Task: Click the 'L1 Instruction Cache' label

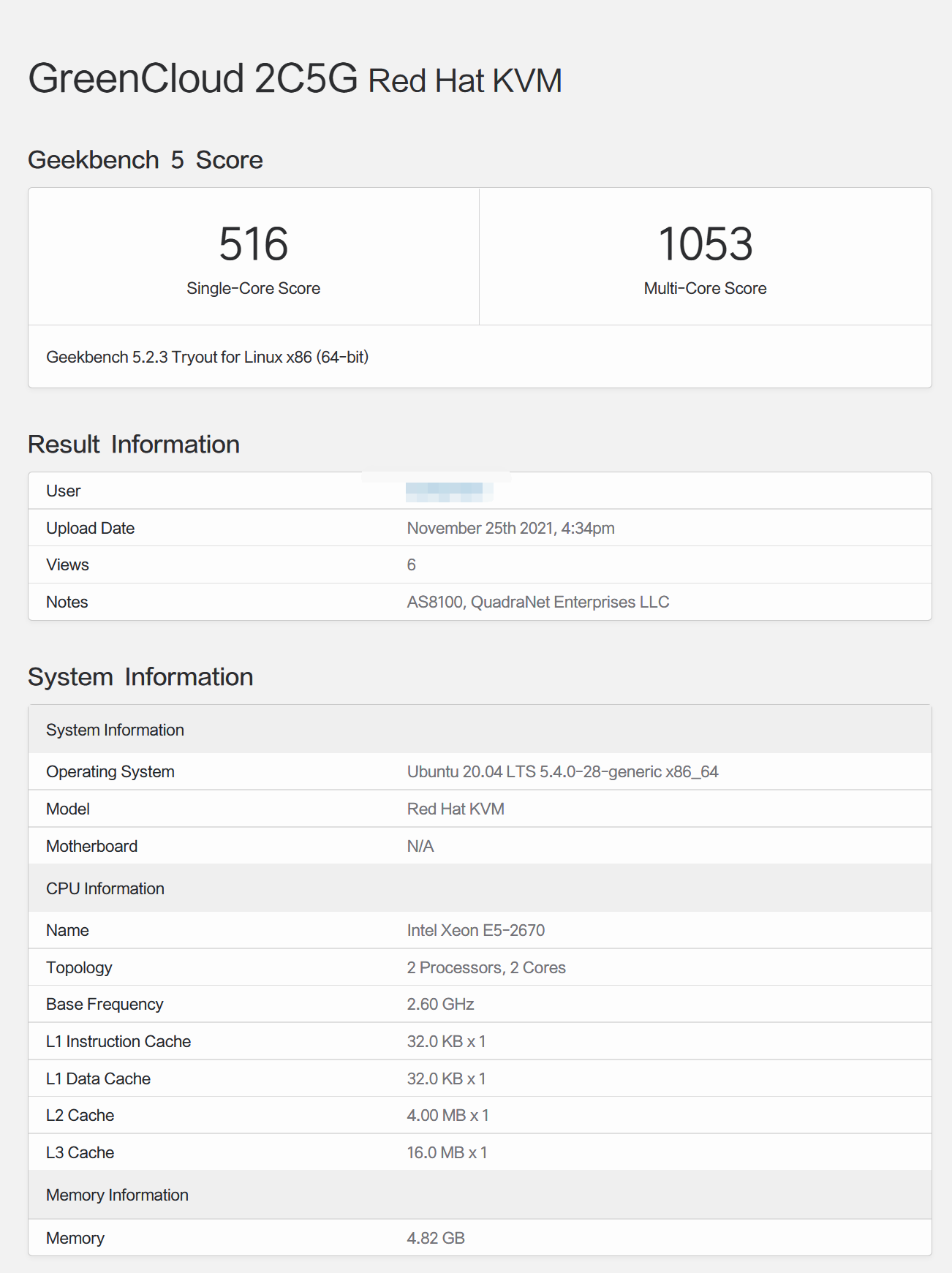Action: pyautogui.click(x=118, y=1042)
